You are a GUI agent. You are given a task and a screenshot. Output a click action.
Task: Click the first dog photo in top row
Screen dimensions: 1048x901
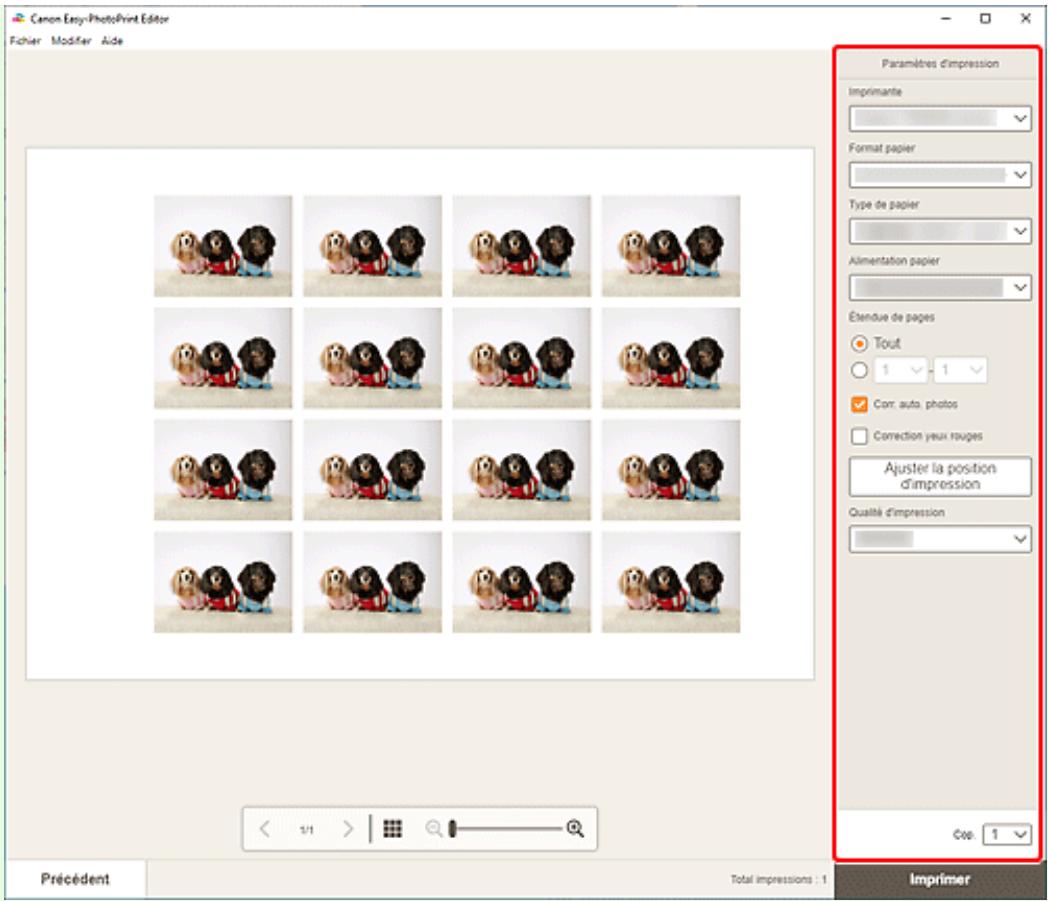(x=223, y=245)
